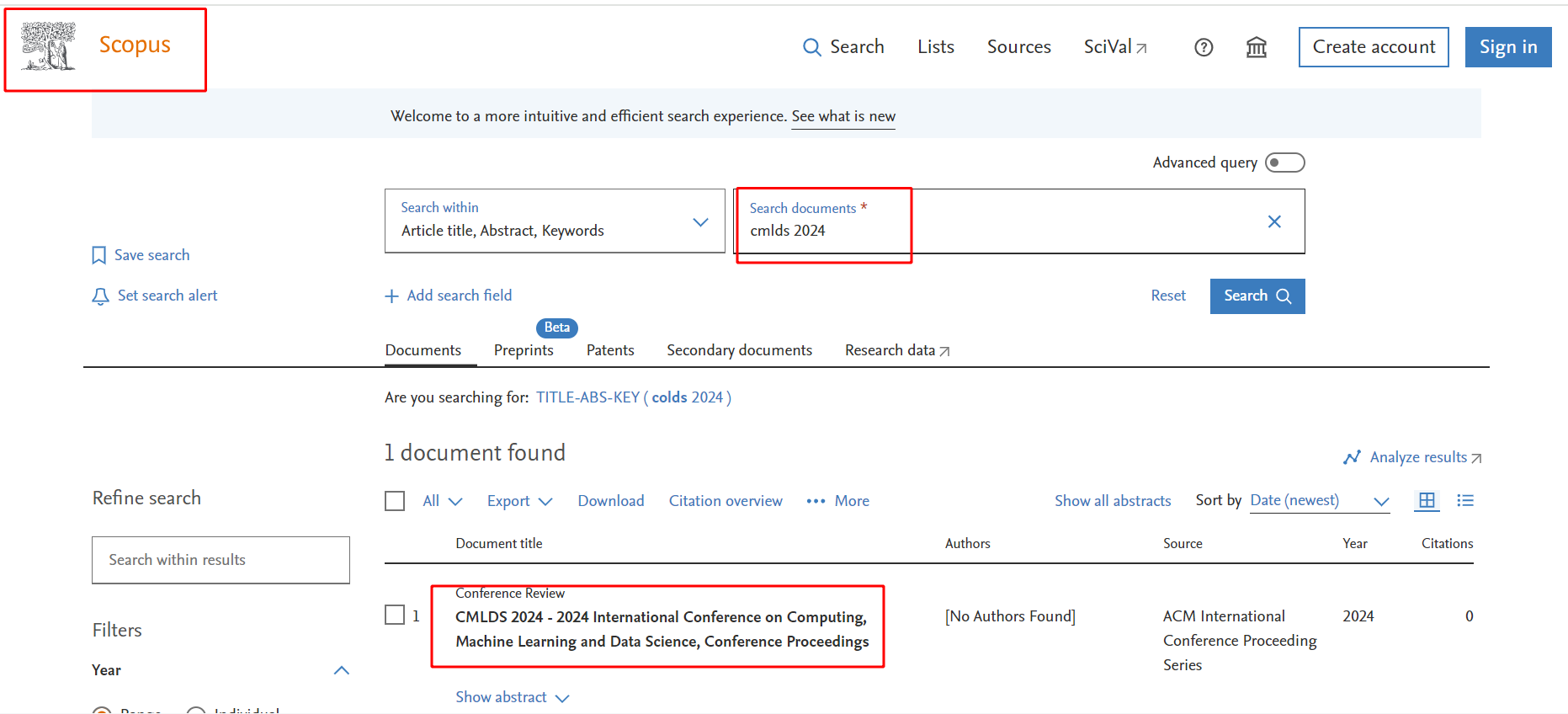Click the Document title column header
The image size is (1568, 714).
pyautogui.click(x=499, y=544)
